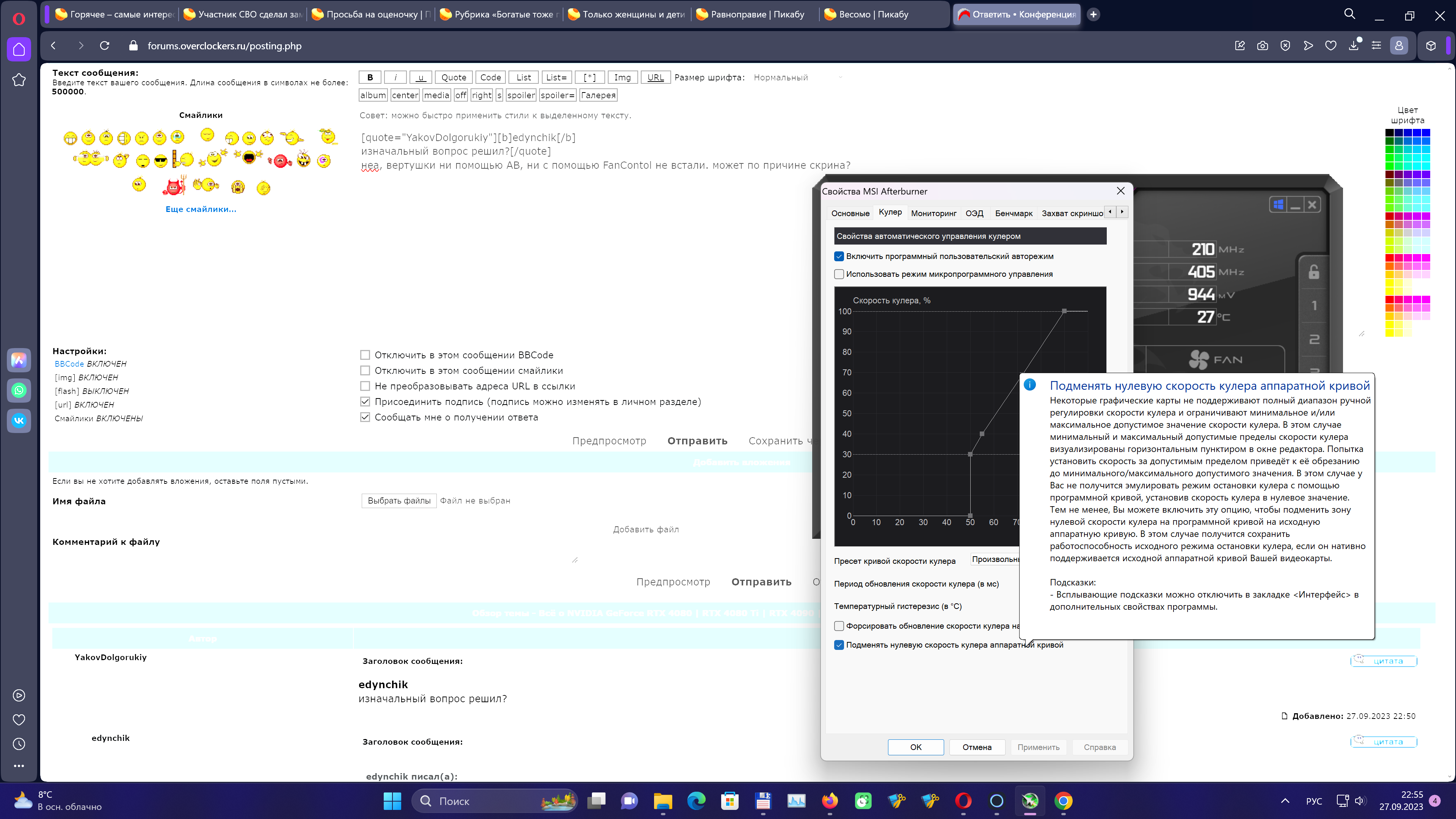This screenshot has height=819, width=1456.
Task: Check the disable BBCode in message box
Action: (365, 355)
